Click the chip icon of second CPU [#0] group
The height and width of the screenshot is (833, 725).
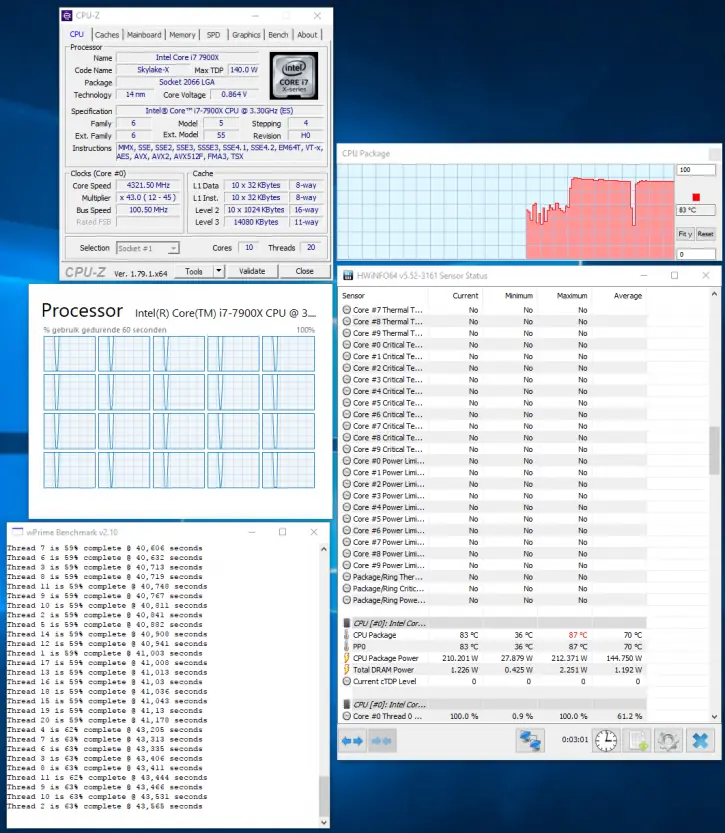[x=347, y=704]
